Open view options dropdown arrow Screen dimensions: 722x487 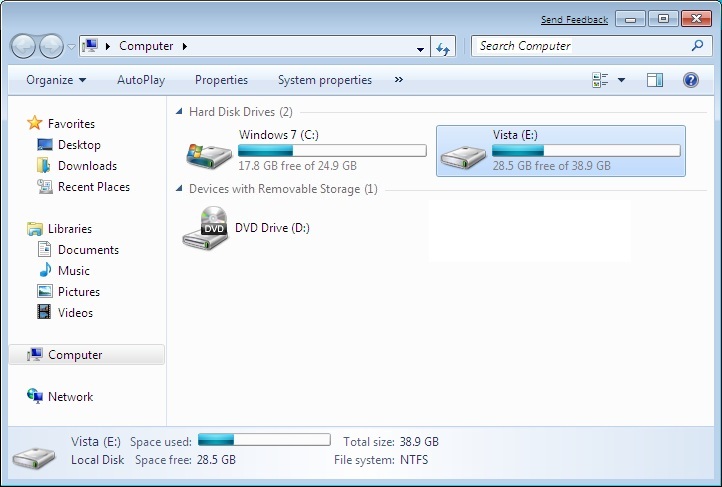(621, 80)
